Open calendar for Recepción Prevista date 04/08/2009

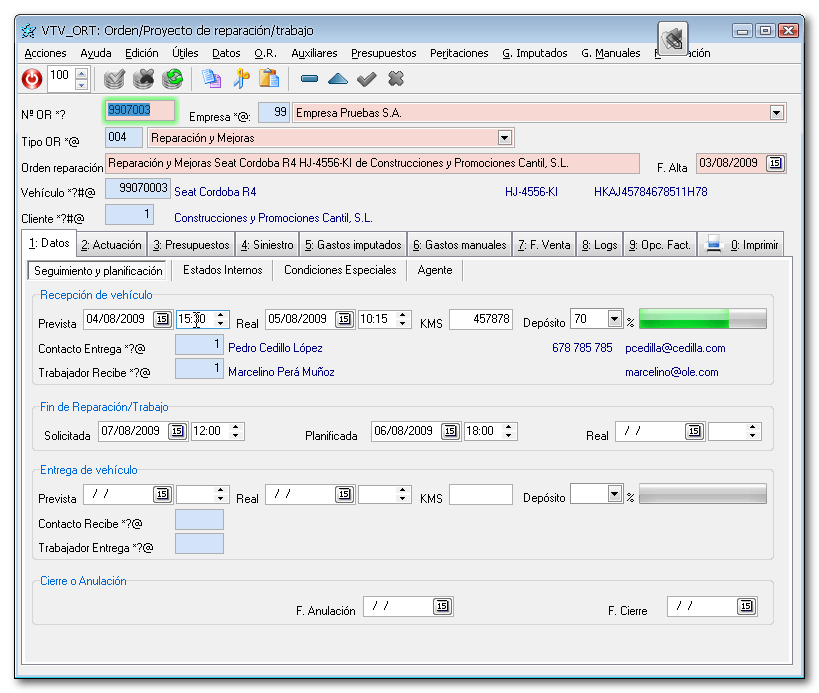coord(162,319)
